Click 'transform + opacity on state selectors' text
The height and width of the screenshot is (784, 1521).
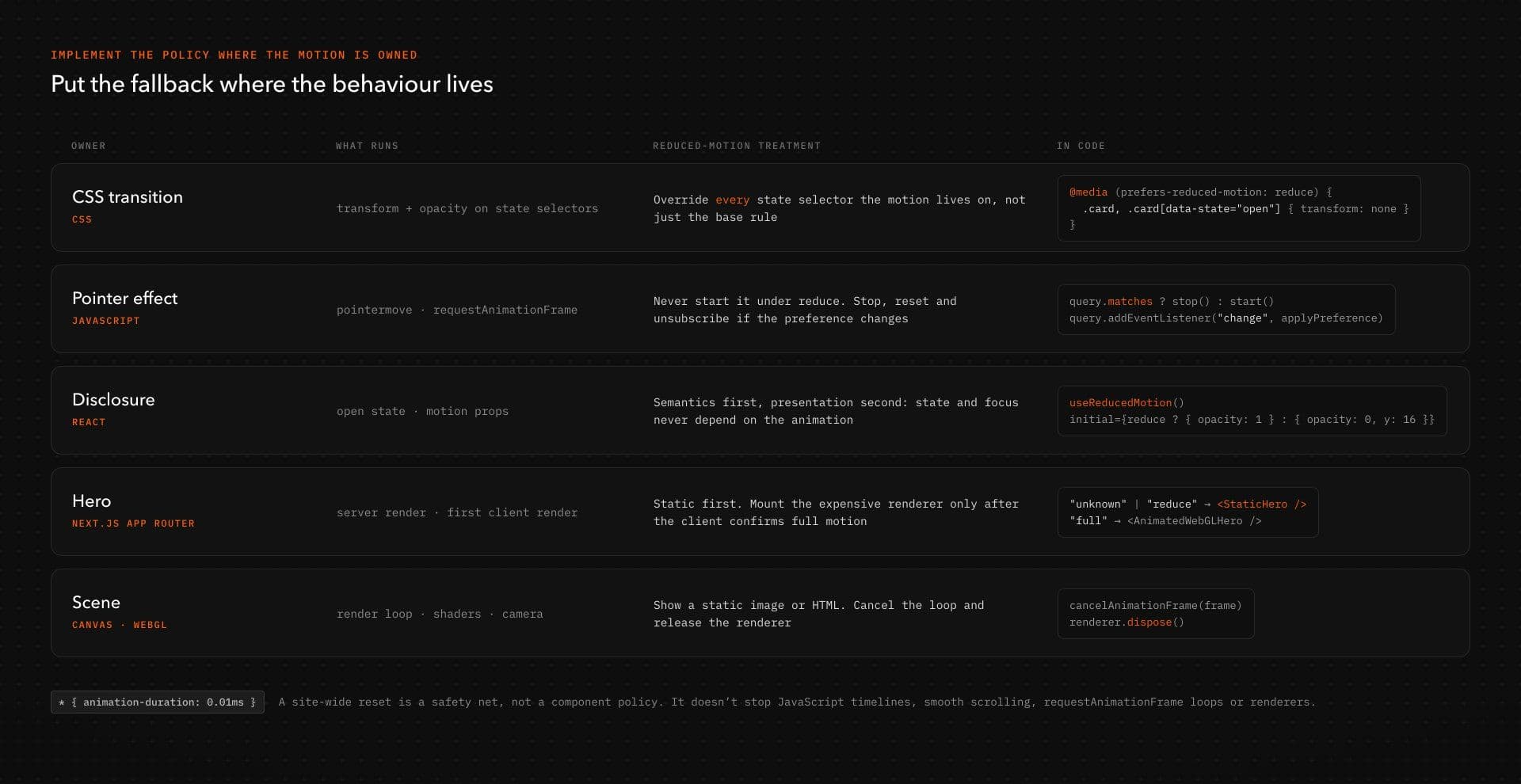(467, 208)
